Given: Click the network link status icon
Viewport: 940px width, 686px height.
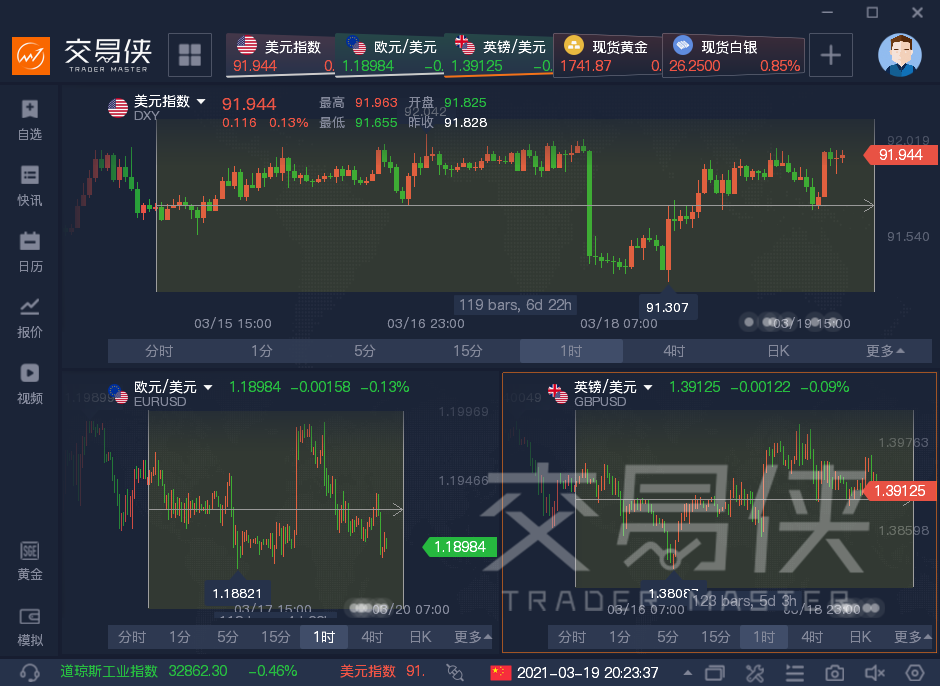Looking at the screenshot, I should (455, 672).
